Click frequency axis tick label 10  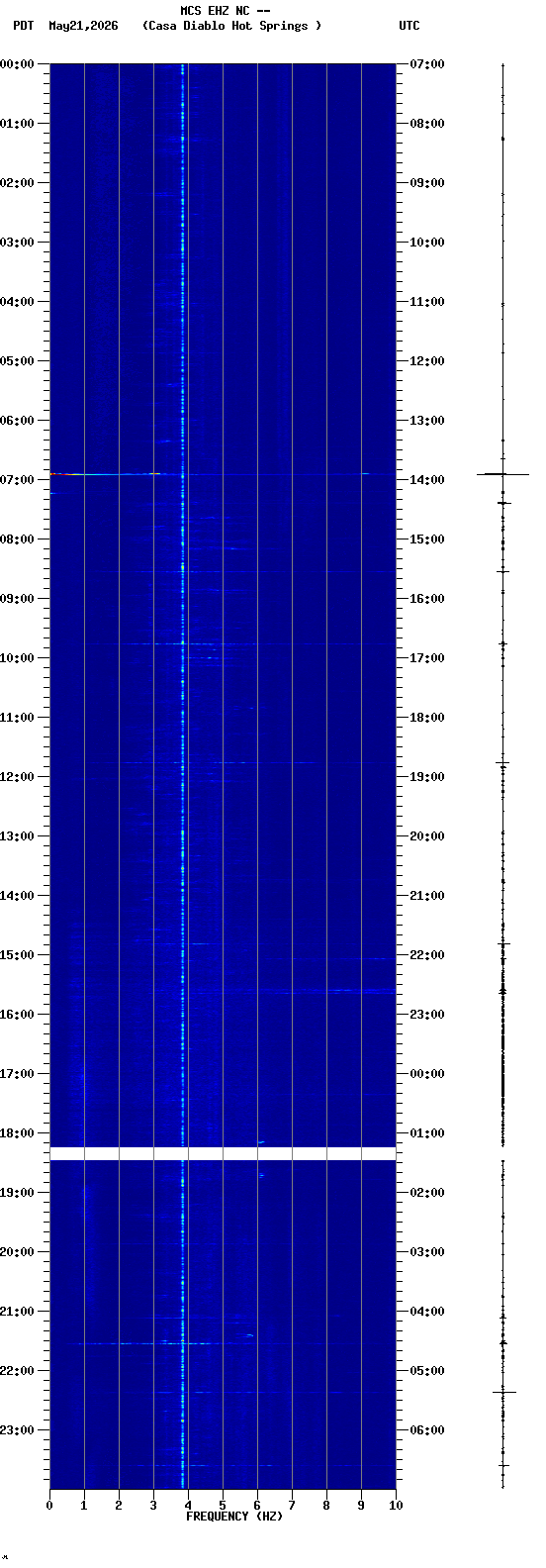396,1506
